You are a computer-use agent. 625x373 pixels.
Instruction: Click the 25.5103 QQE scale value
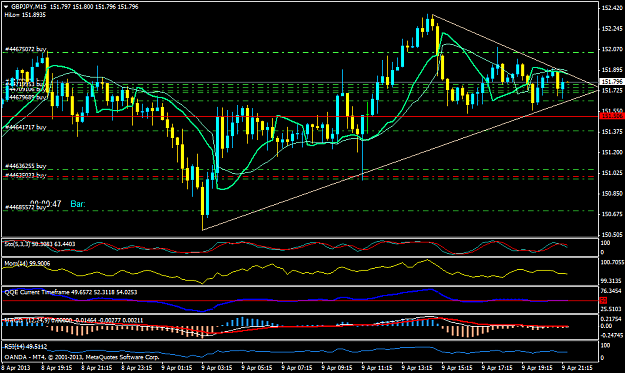pyautogui.click(x=612, y=309)
